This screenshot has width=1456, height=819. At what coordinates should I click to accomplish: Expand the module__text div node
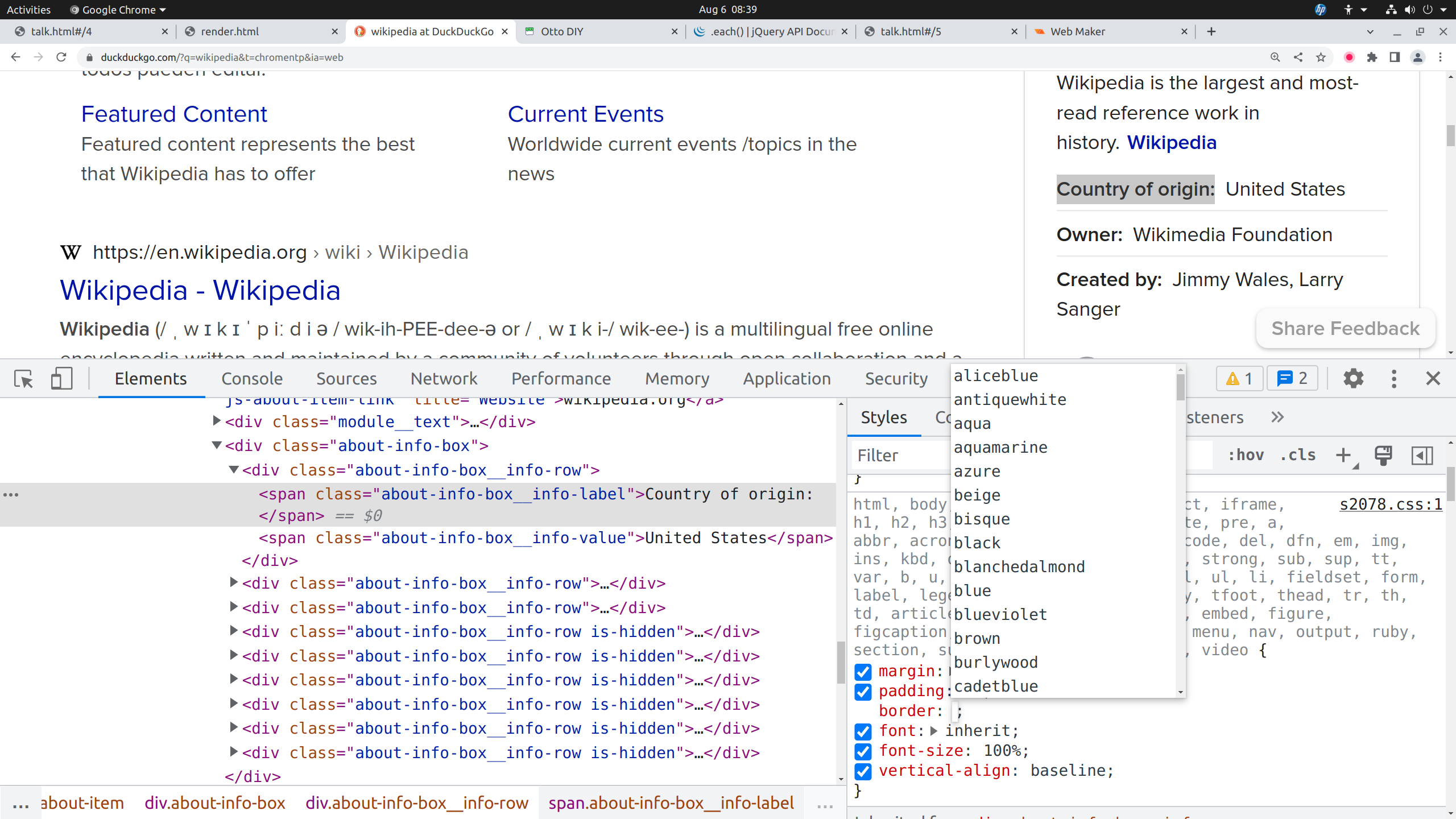[x=217, y=421]
